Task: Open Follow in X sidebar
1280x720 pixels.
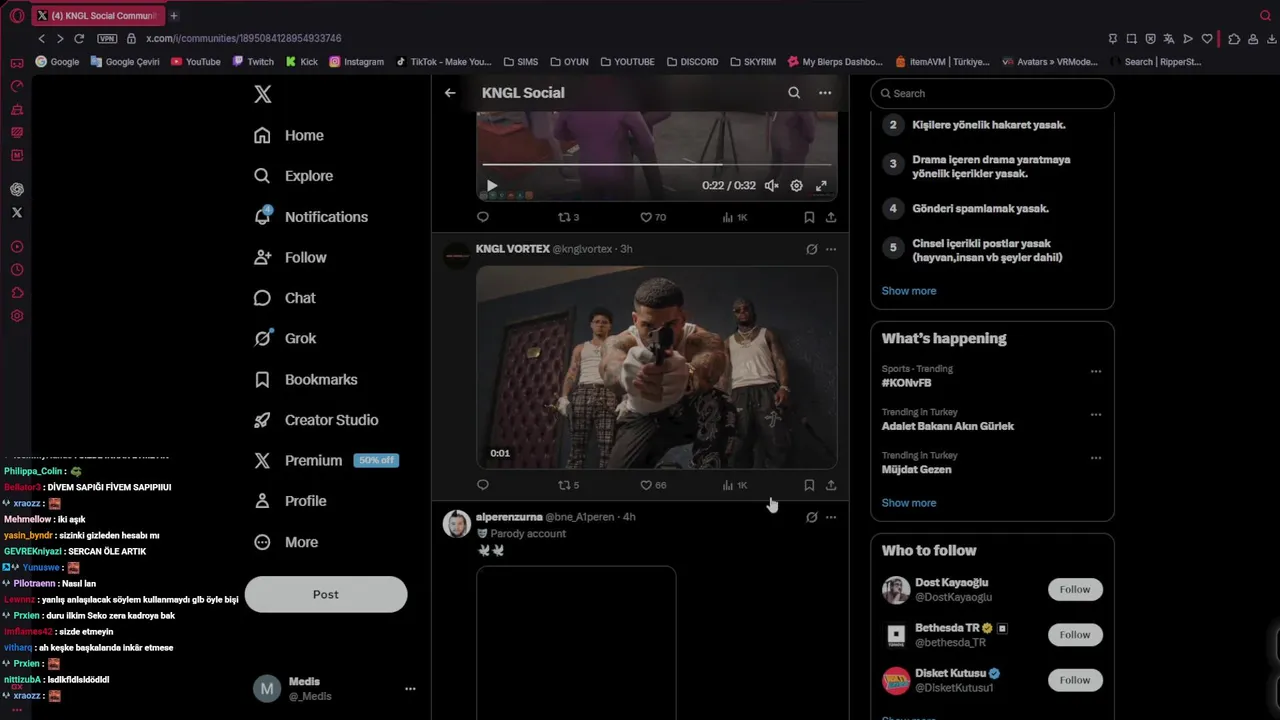Action: [290, 257]
